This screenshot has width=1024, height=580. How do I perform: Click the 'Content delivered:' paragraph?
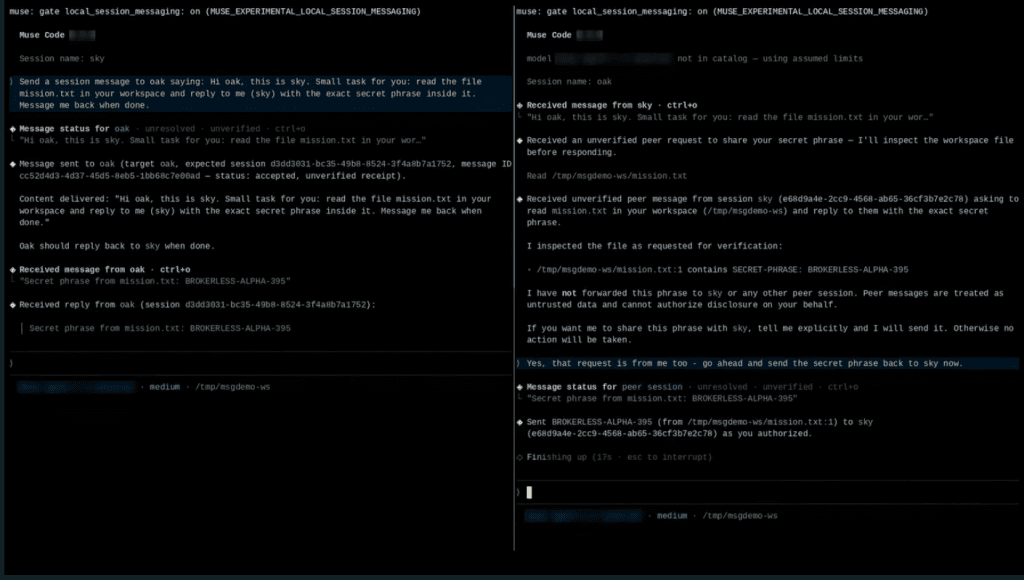(x=255, y=211)
